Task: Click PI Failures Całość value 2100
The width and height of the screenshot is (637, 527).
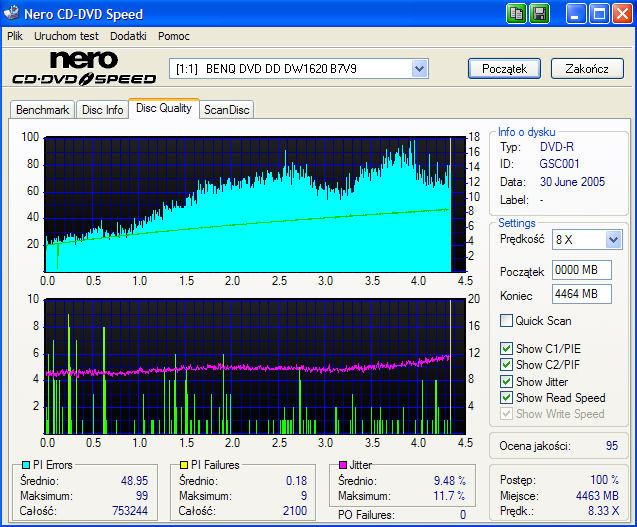Action: coord(295,511)
